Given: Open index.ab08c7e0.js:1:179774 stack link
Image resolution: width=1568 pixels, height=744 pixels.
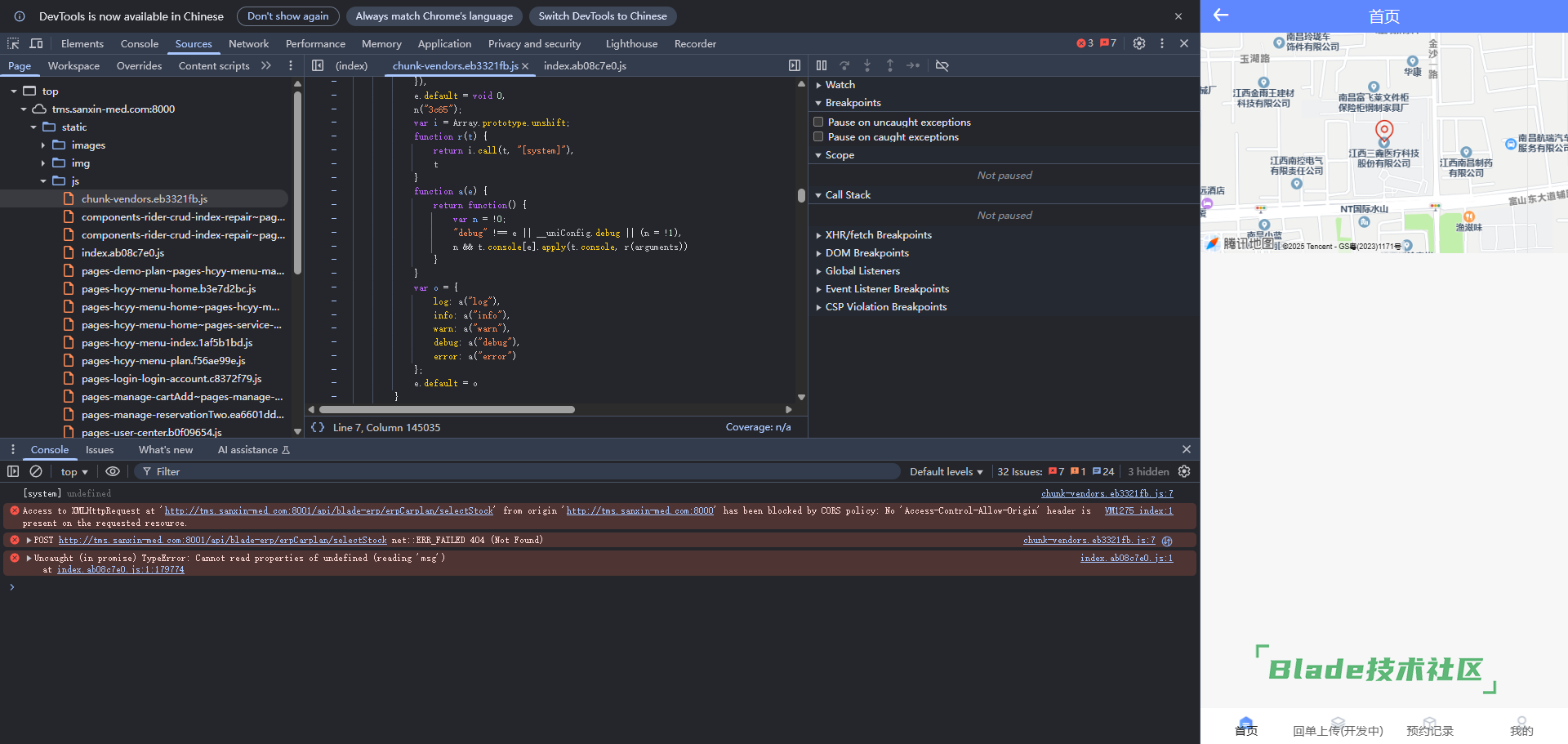Looking at the screenshot, I should pyautogui.click(x=121, y=569).
